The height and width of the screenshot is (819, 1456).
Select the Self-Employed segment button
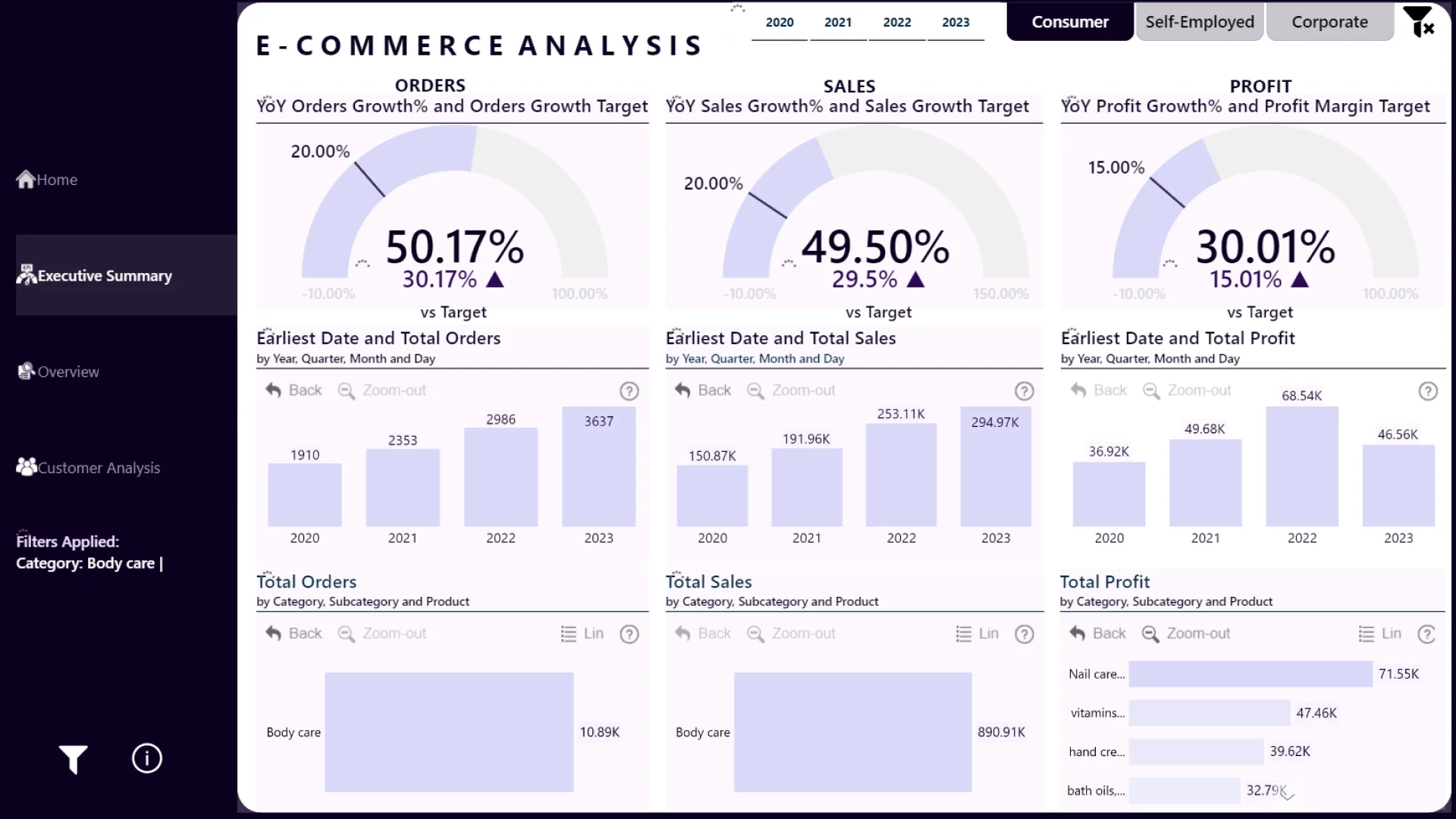1200,22
